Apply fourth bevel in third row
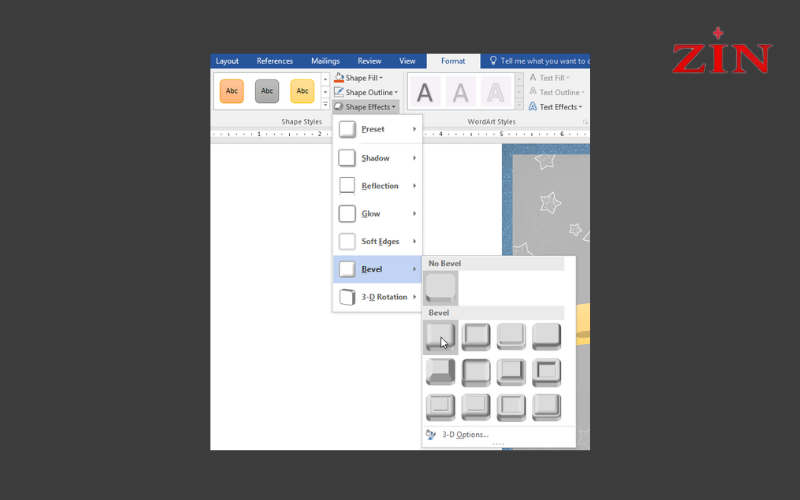Screen dimensions: 800x500 [x=546, y=407]
